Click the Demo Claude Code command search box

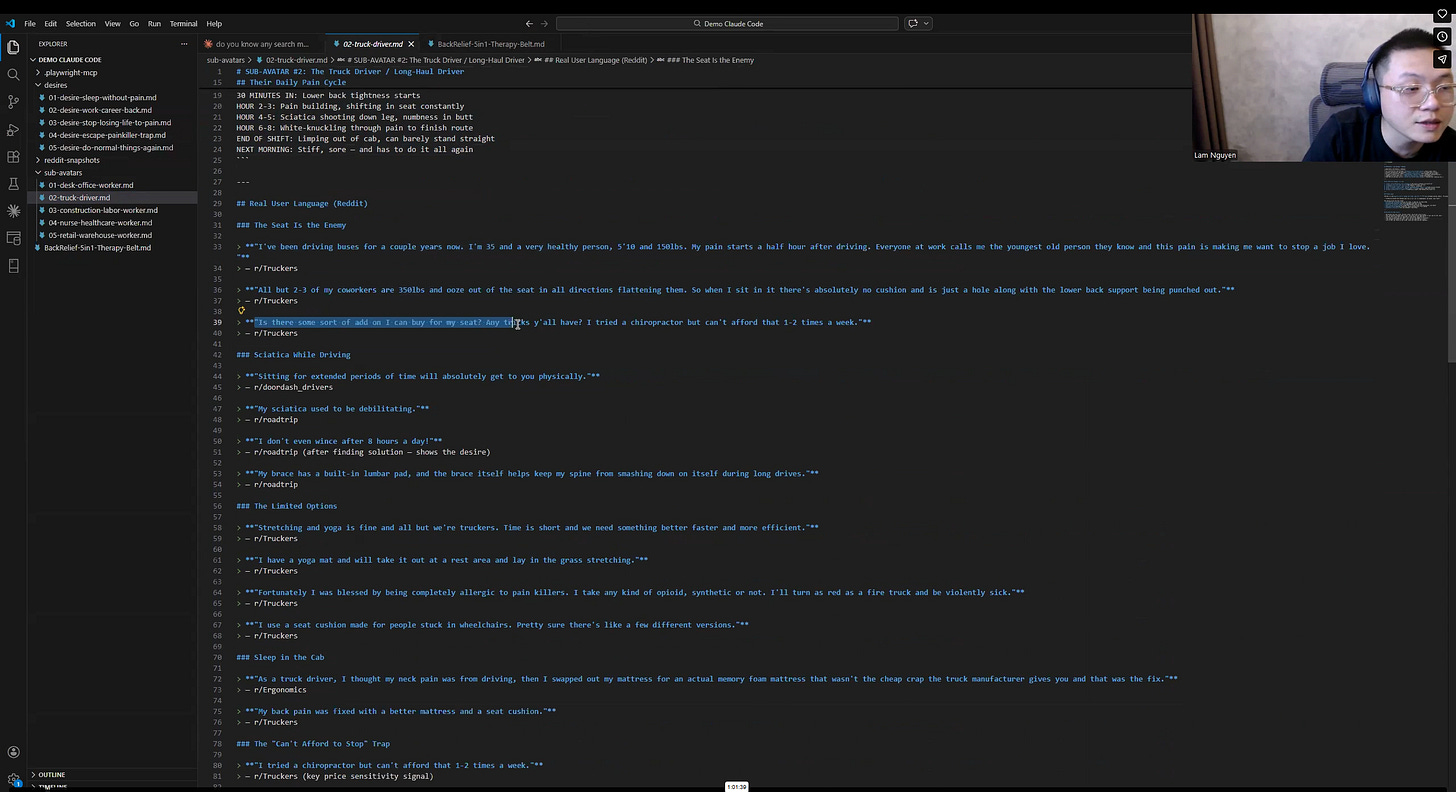pyautogui.click(x=727, y=23)
